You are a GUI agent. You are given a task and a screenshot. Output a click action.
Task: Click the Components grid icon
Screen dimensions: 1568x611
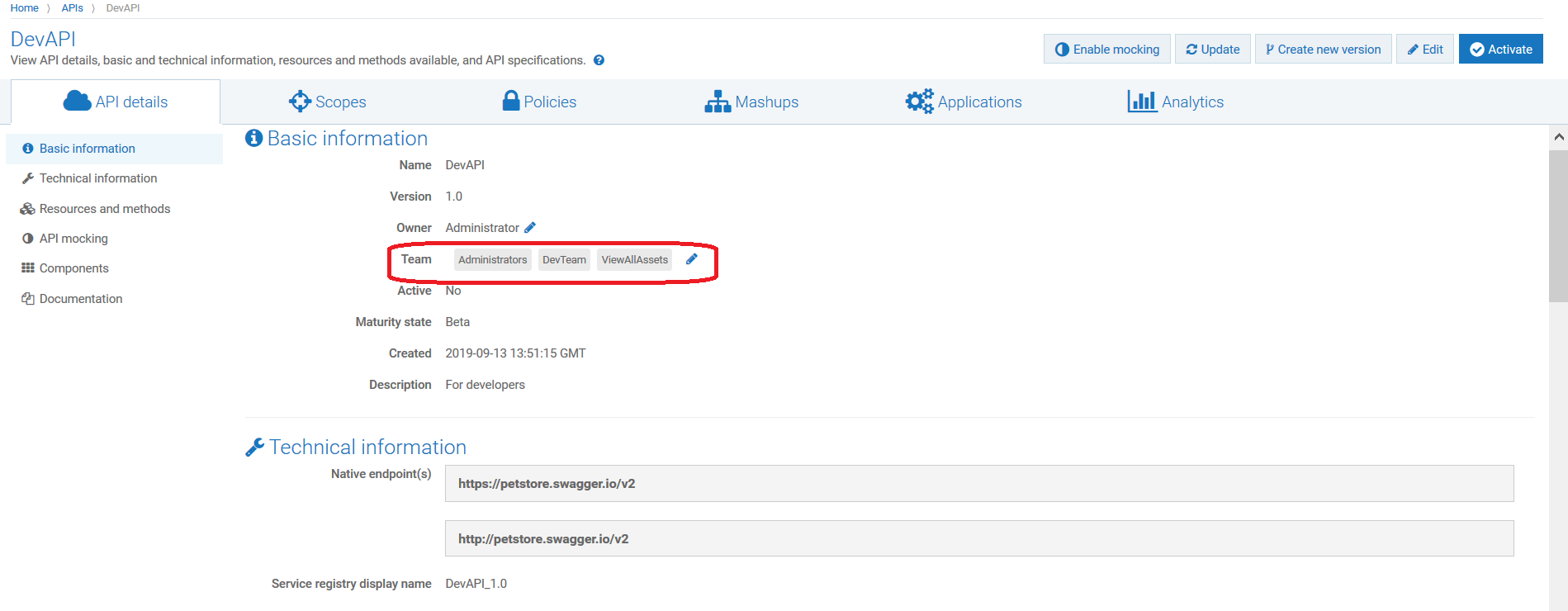(x=28, y=268)
